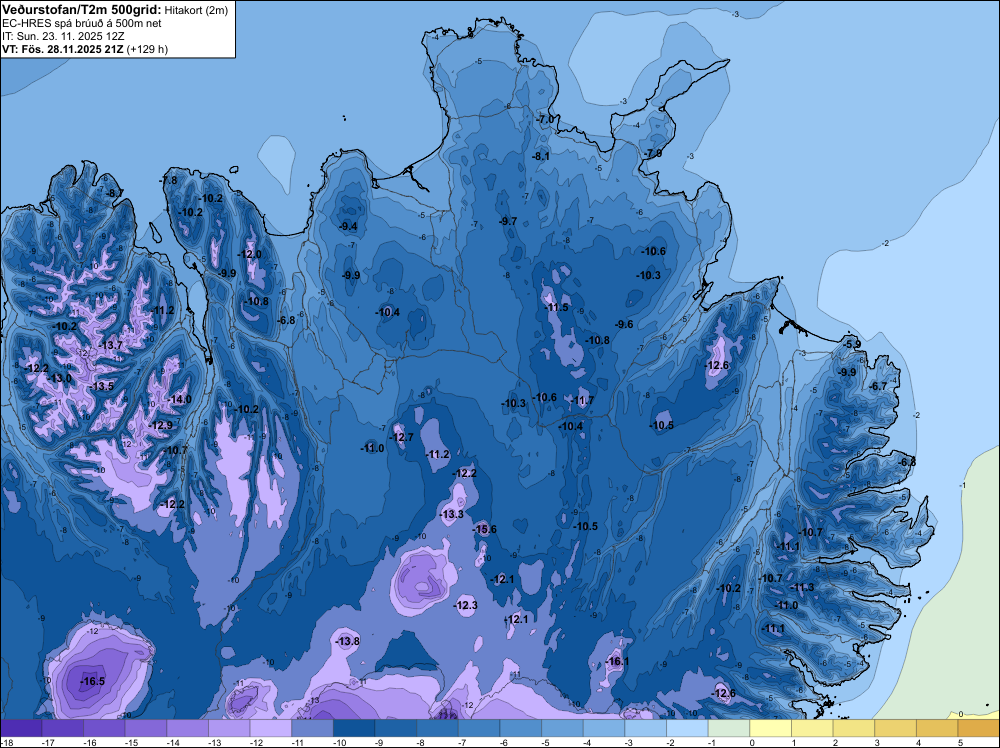
Task: Click the legend swatch between -10 and -9
Action: coord(354,728)
